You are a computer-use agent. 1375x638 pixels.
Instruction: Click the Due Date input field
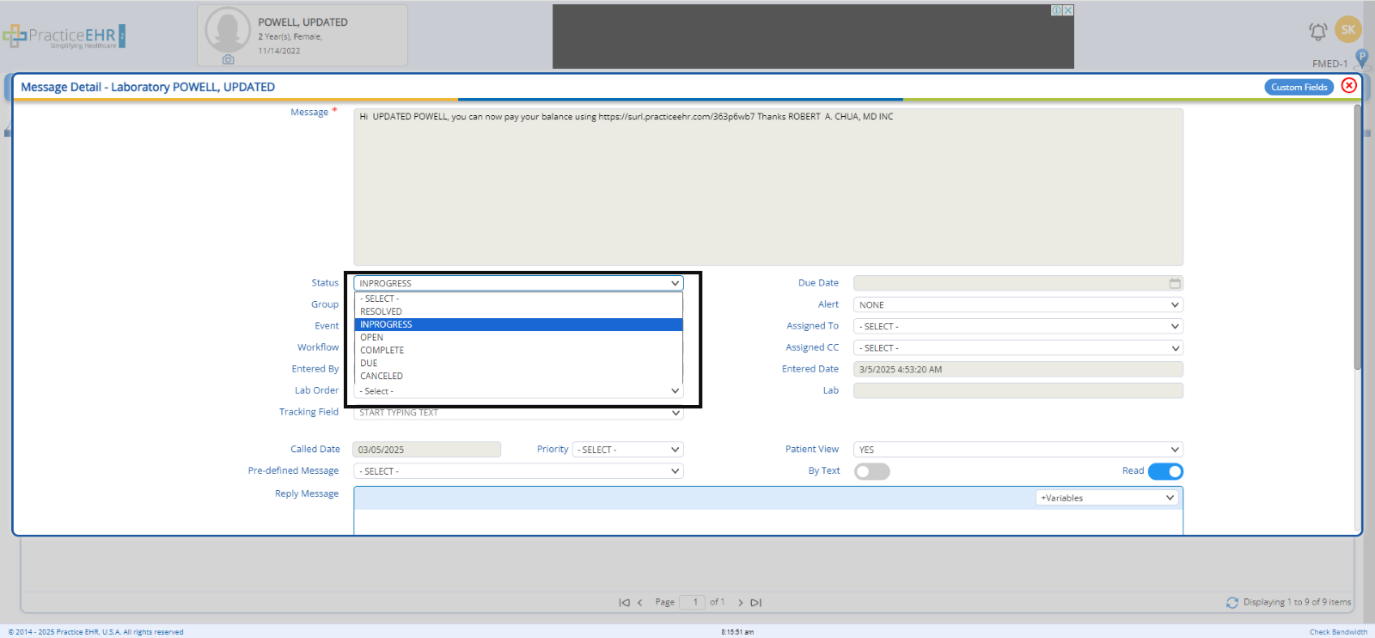[x=1018, y=283]
